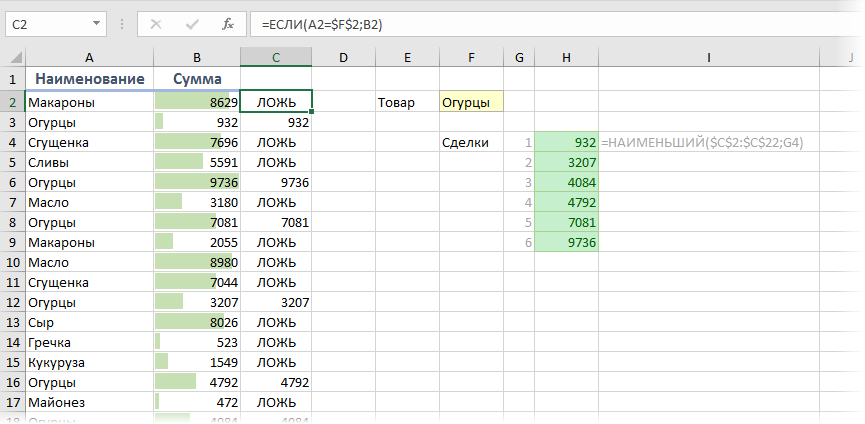Click the Insert Function fx button
This screenshot has width=865, height=424.
pyautogui.click(x=228, y=24)
